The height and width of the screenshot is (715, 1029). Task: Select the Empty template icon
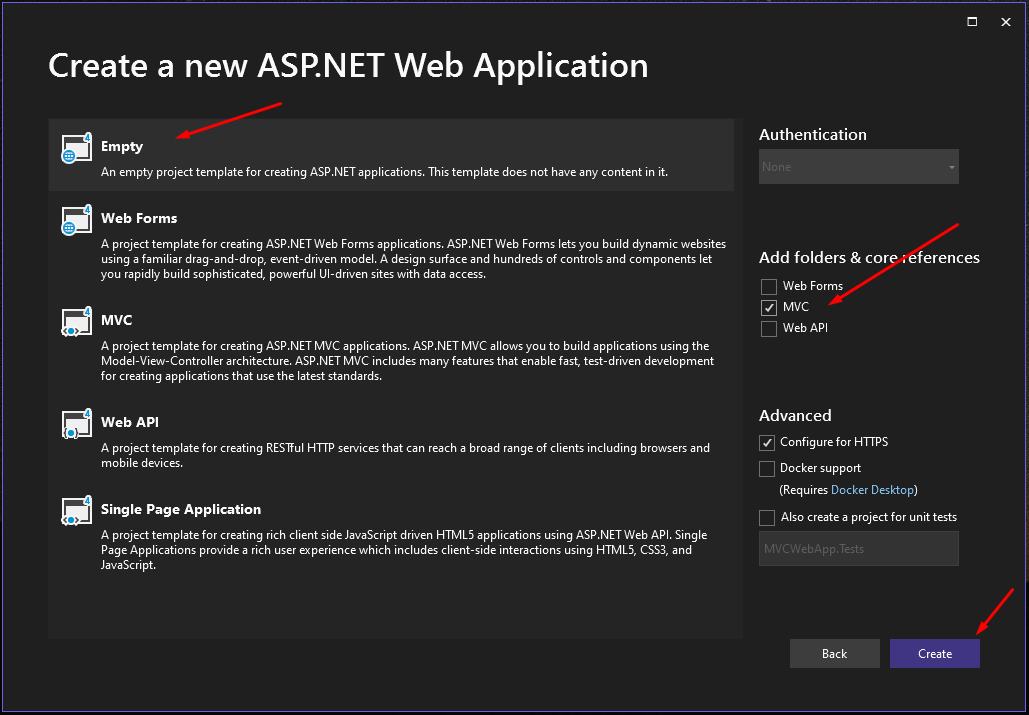[76, 148]
